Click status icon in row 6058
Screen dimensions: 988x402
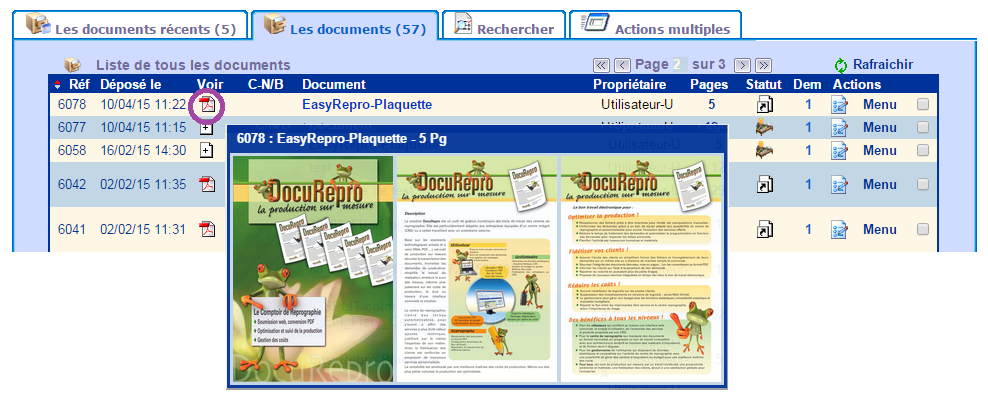point(764,151)
